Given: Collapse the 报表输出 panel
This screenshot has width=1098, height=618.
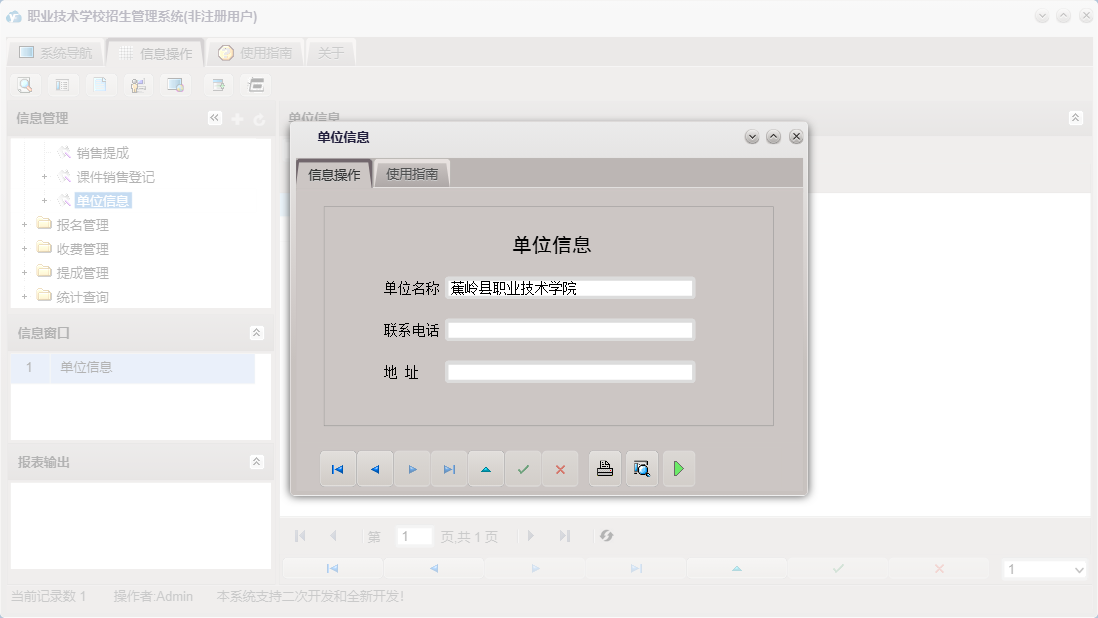Looking at the screenshot, I should point(256,463).
